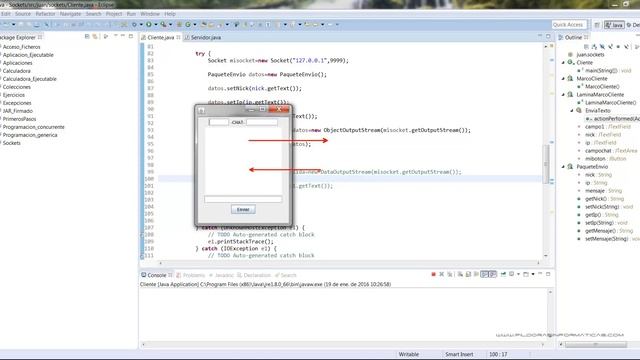The image size is (640, 360).
Task: Click the nick field in chat window
Action: coord(219,122)
